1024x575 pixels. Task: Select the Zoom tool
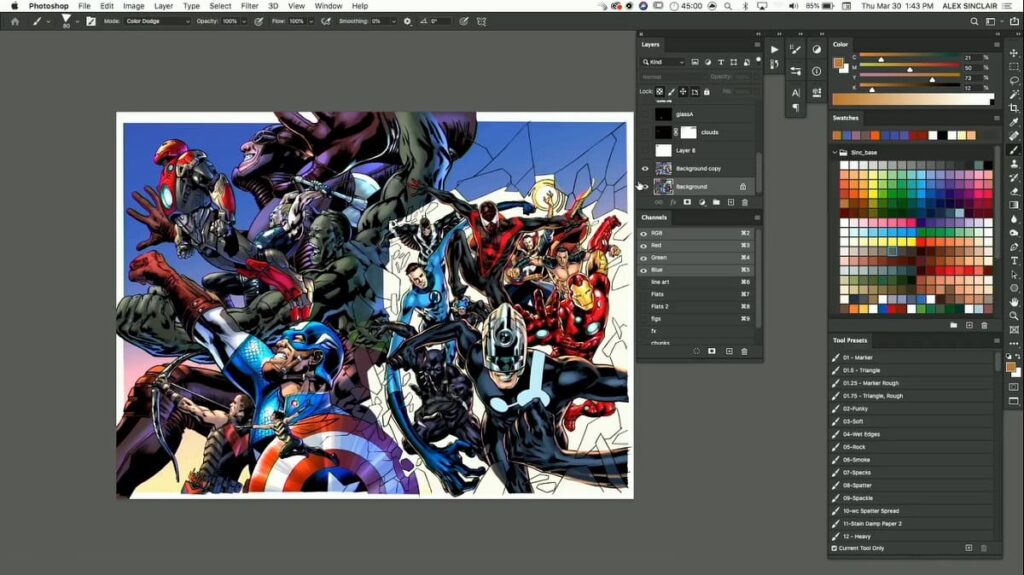tap(1014, 316)
